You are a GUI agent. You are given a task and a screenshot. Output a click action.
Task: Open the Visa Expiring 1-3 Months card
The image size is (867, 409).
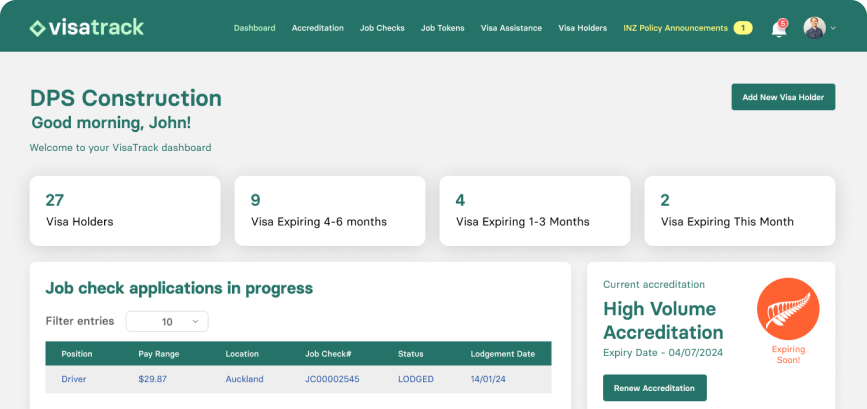(x=535, y=211)
